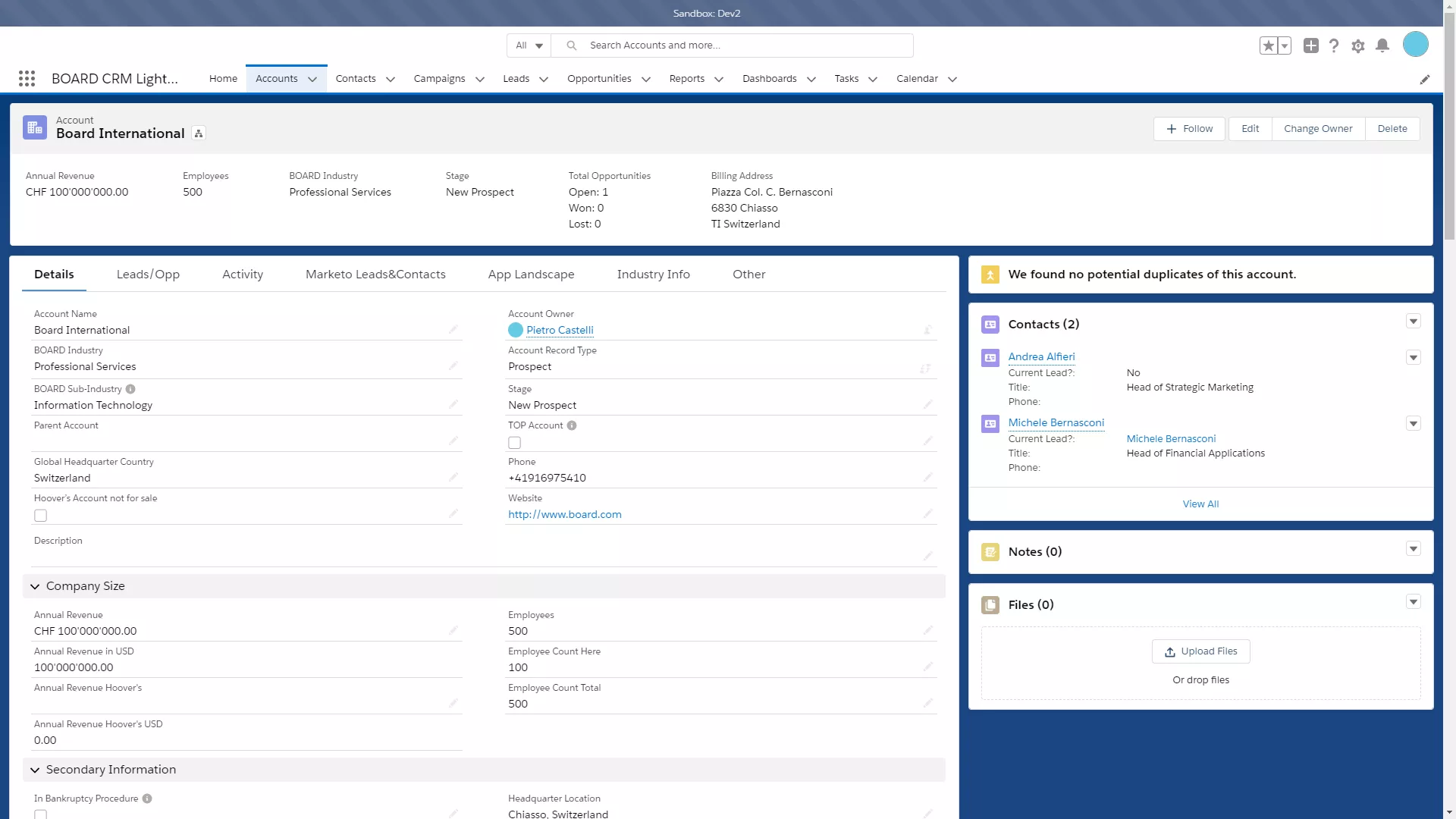The height and width of the screenshot is (819, 1456).
Task: Collapse the Company Size section
Action: point(35,586)
